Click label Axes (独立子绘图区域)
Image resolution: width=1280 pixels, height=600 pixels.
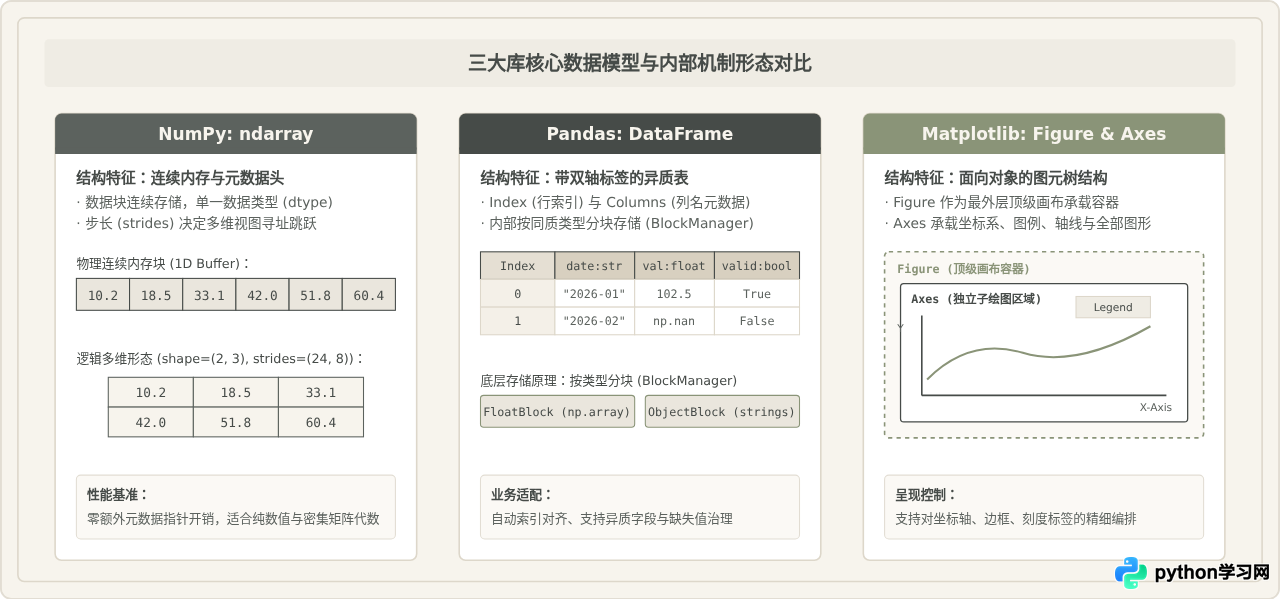click(x=976, y=299)
